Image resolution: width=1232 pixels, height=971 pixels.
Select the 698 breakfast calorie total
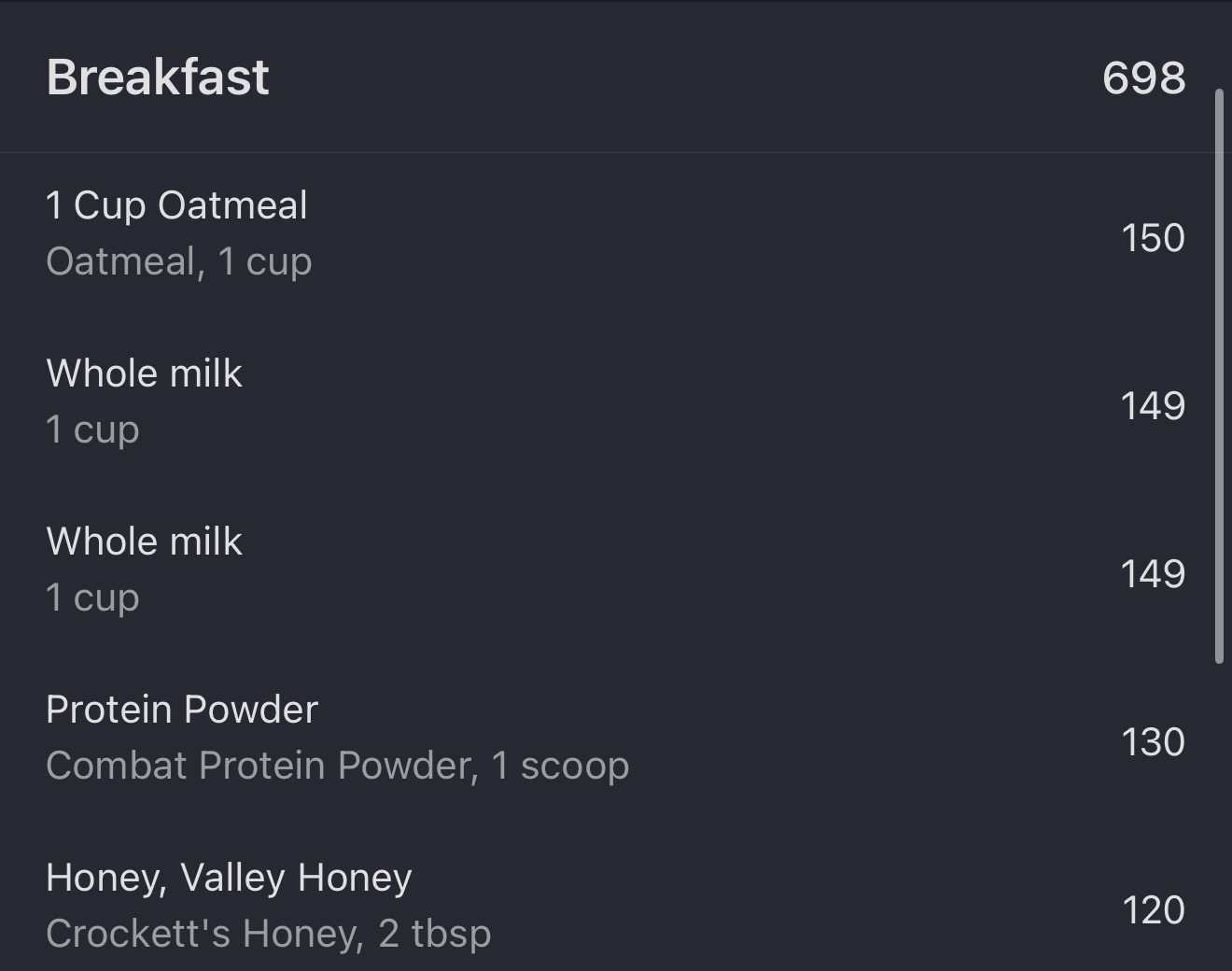(1143, 77)
